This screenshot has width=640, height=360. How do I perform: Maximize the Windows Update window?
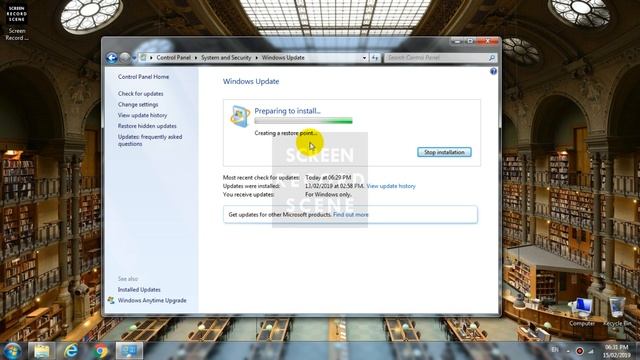coord(470,42)
